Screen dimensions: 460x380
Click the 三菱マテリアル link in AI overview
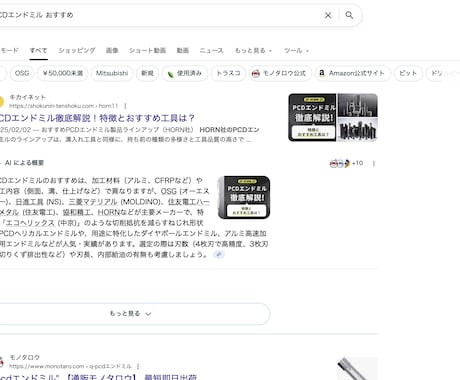(93, 202)
